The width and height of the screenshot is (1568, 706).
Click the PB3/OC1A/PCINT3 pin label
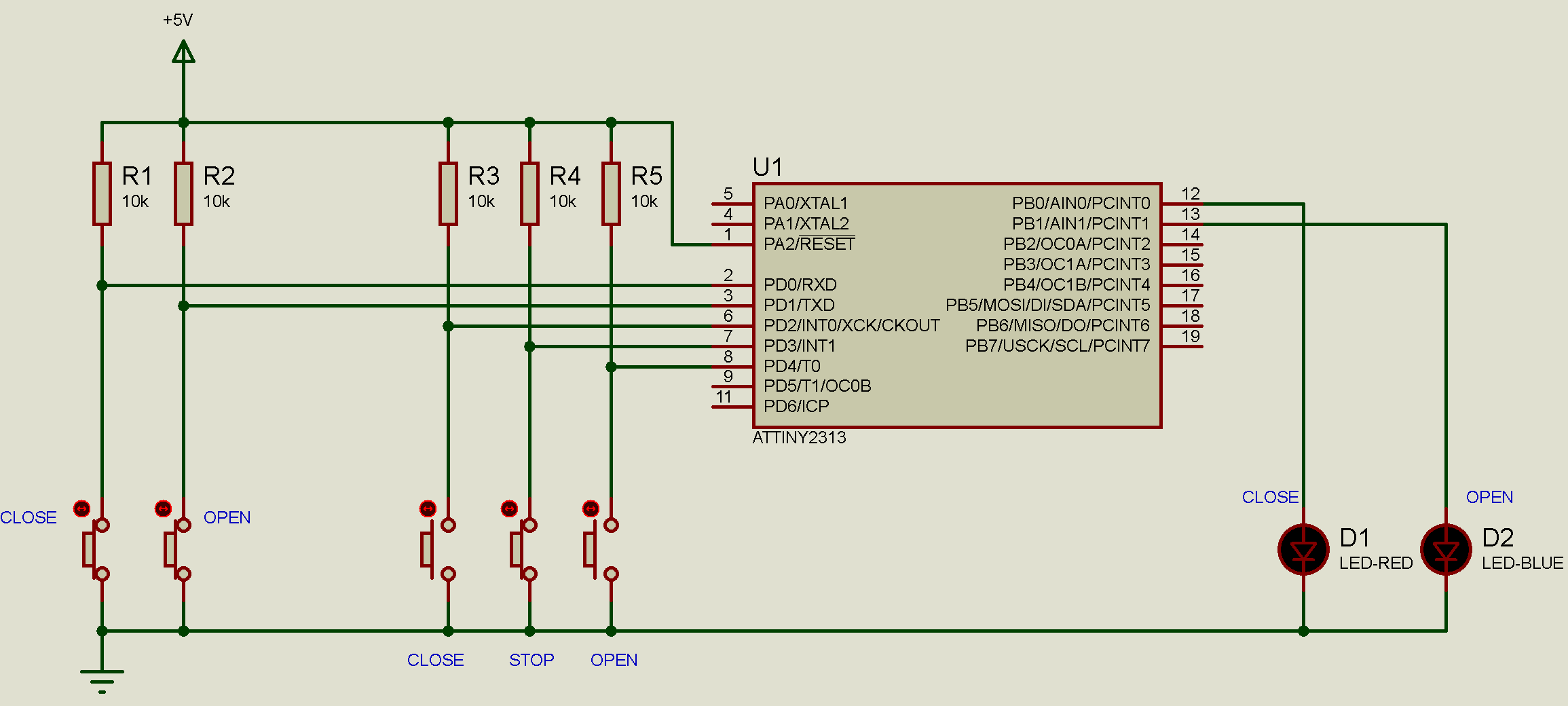point(1077,264)
